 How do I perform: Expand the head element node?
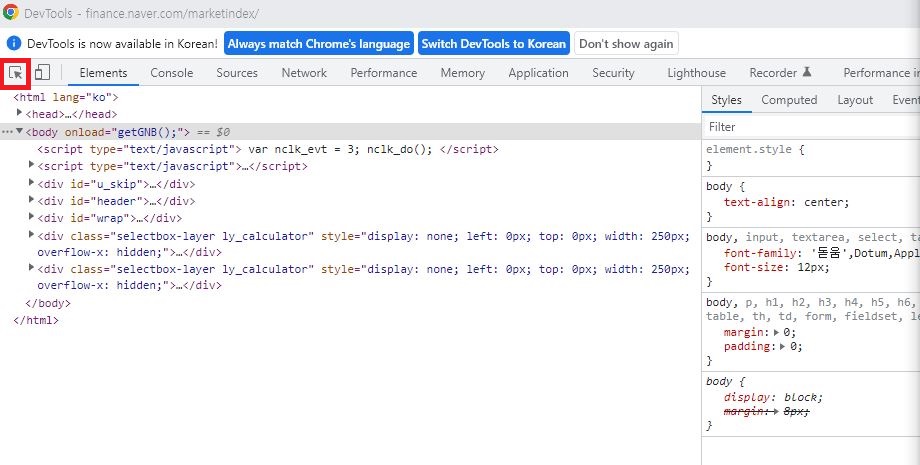19,113
